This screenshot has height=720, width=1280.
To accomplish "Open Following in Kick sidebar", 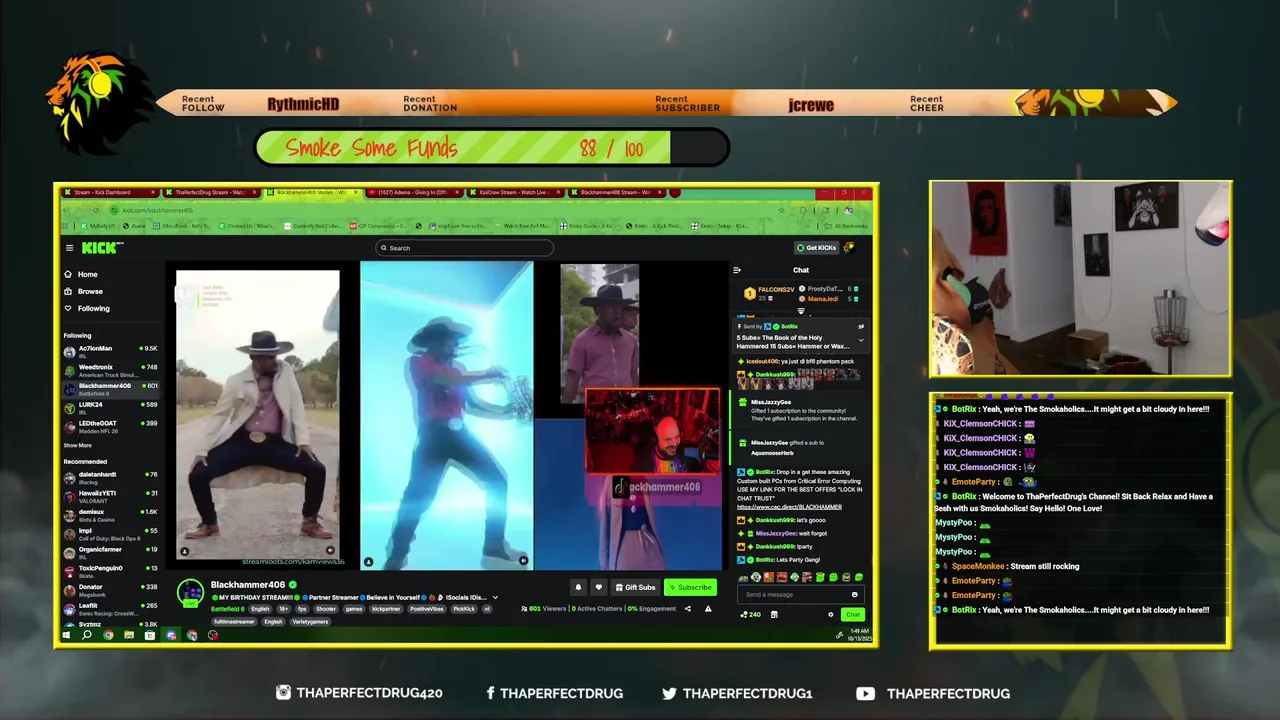I will (x=87, y=308).
